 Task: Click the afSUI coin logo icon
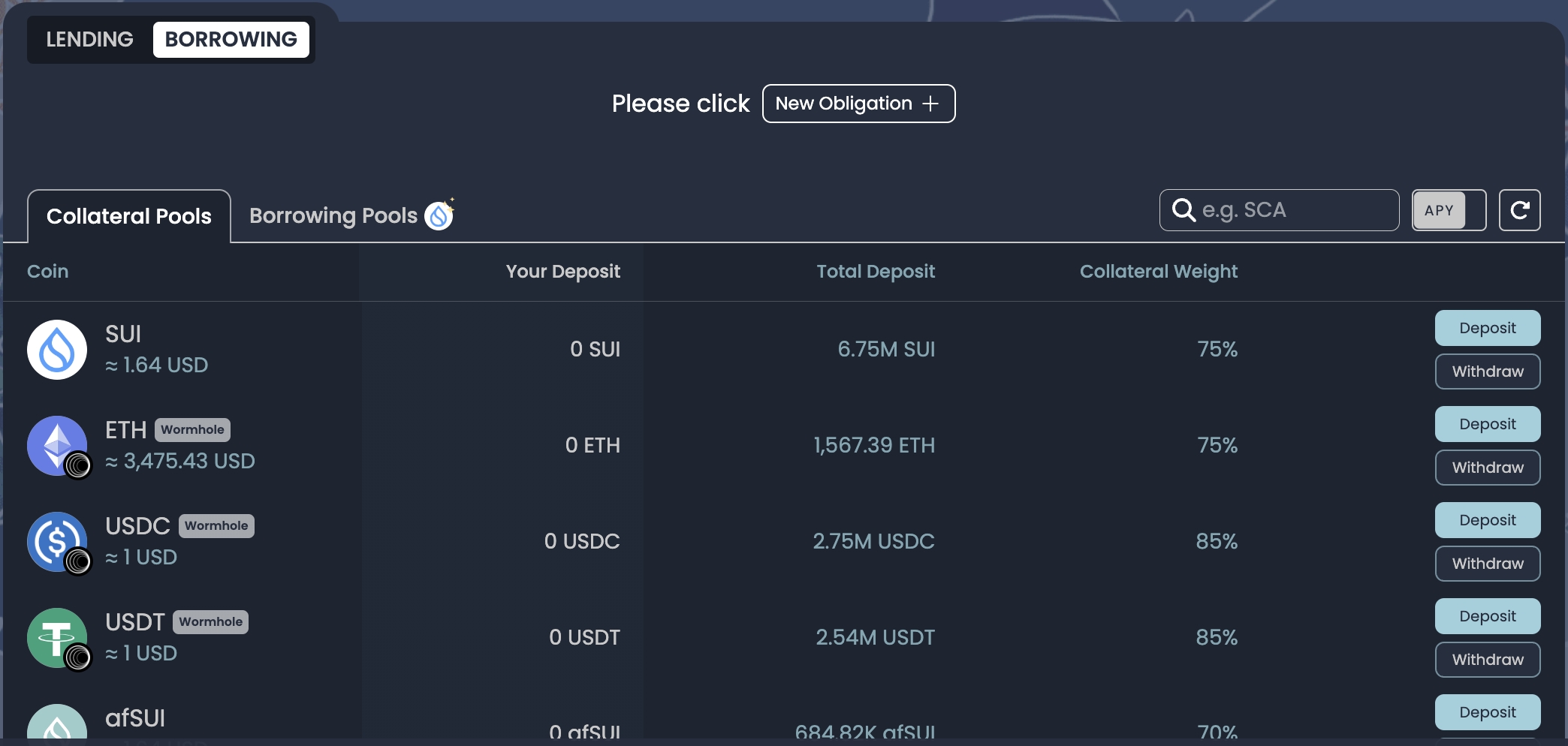pos(57,725)
